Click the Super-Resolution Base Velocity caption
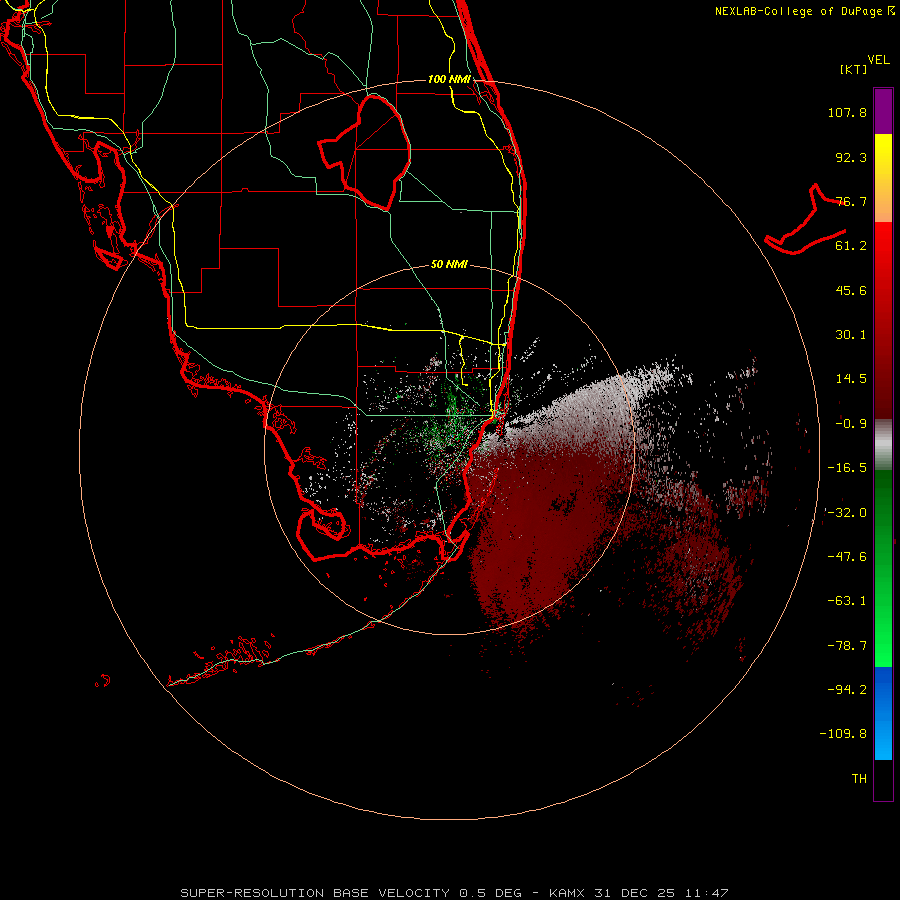The image size is (900, 900). [454, 893]
